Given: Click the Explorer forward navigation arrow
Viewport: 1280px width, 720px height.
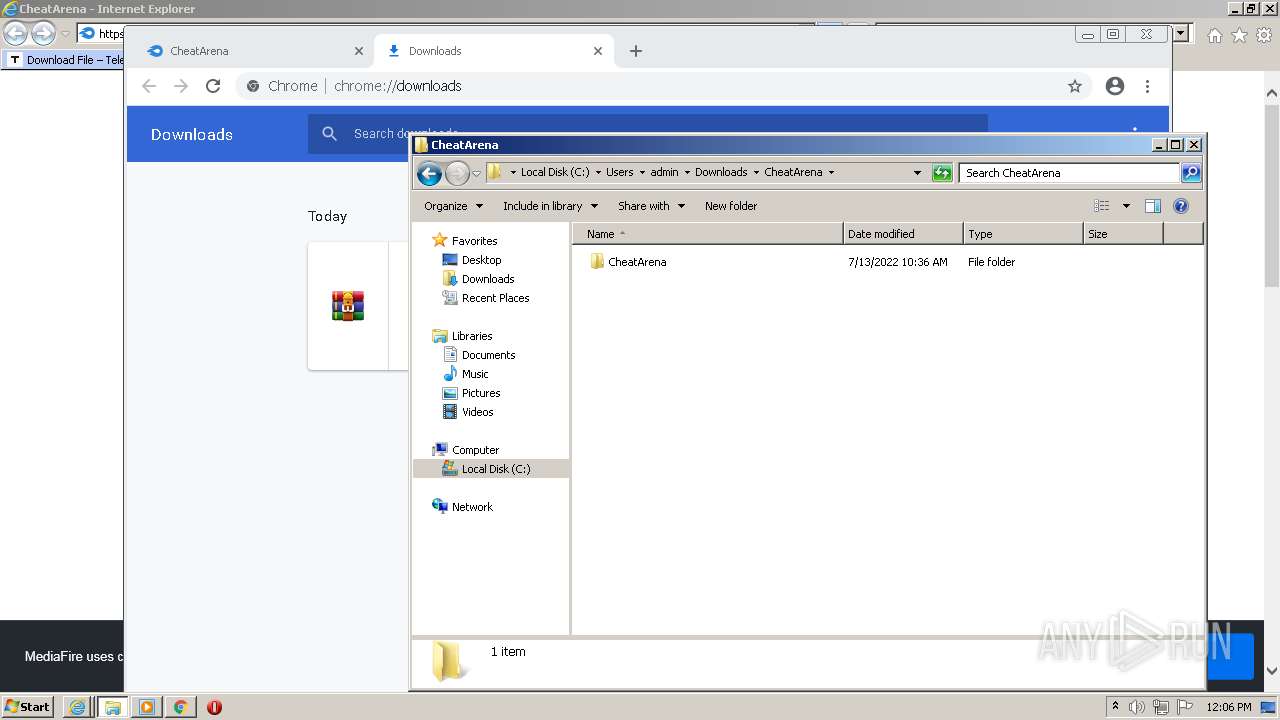Looking at the screenshot, I should coord(457,173).
